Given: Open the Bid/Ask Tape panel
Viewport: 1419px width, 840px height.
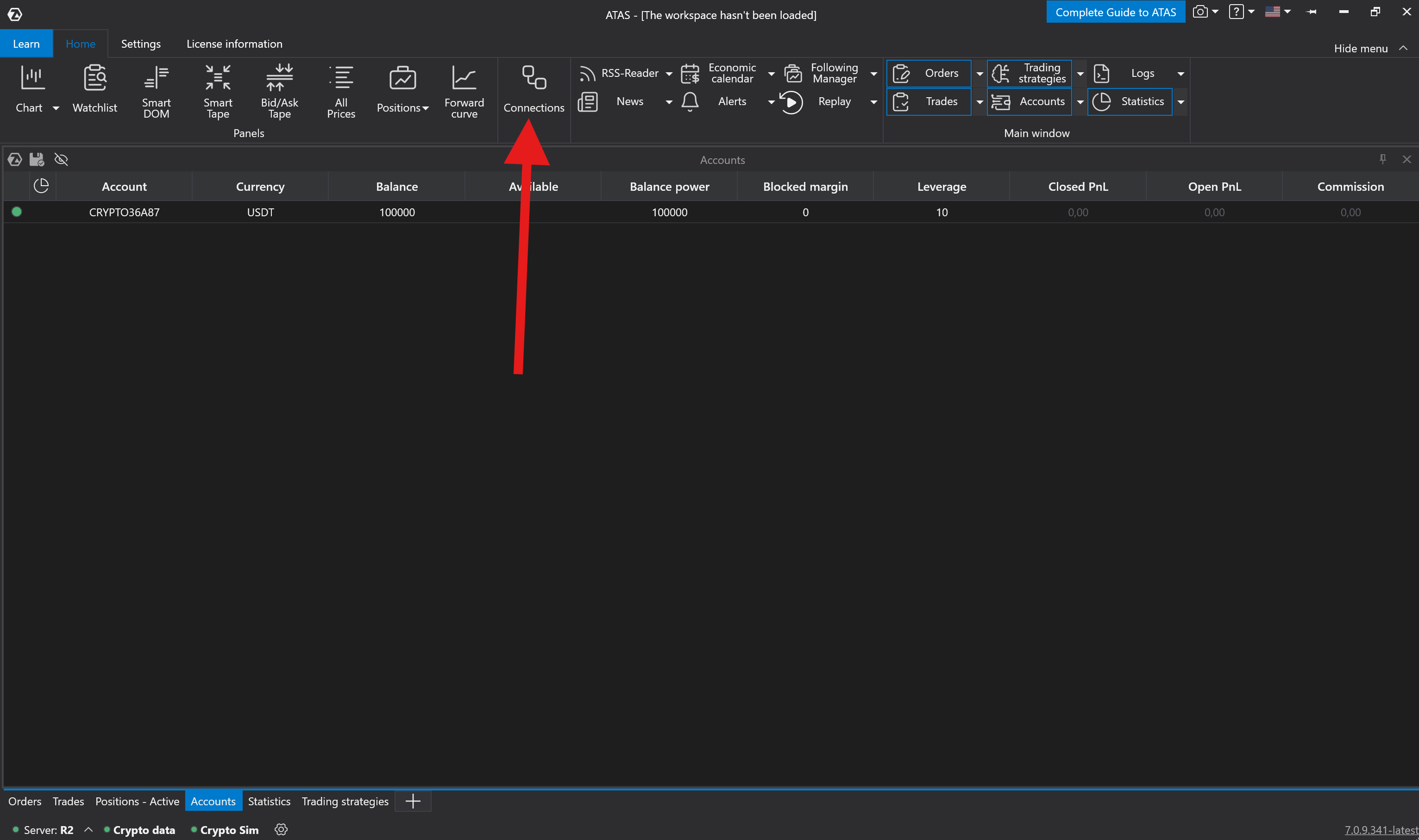Looking at the screenshot, I should coord(279,92).
